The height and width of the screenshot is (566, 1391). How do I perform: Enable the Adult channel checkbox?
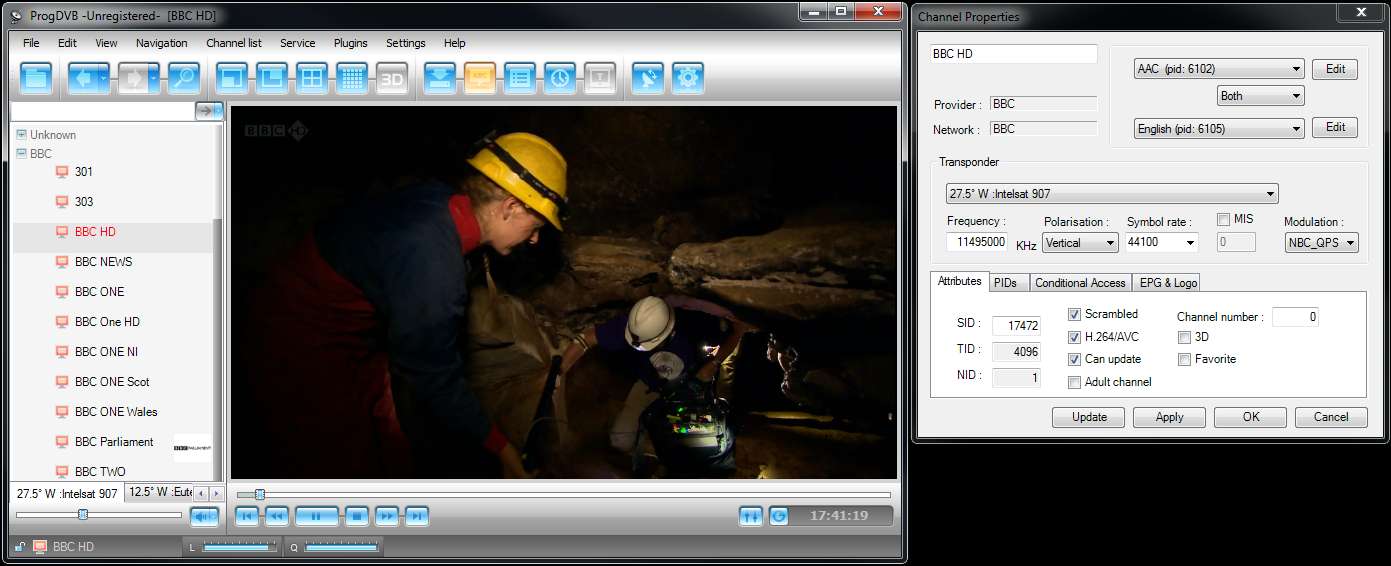[1075, 382]
